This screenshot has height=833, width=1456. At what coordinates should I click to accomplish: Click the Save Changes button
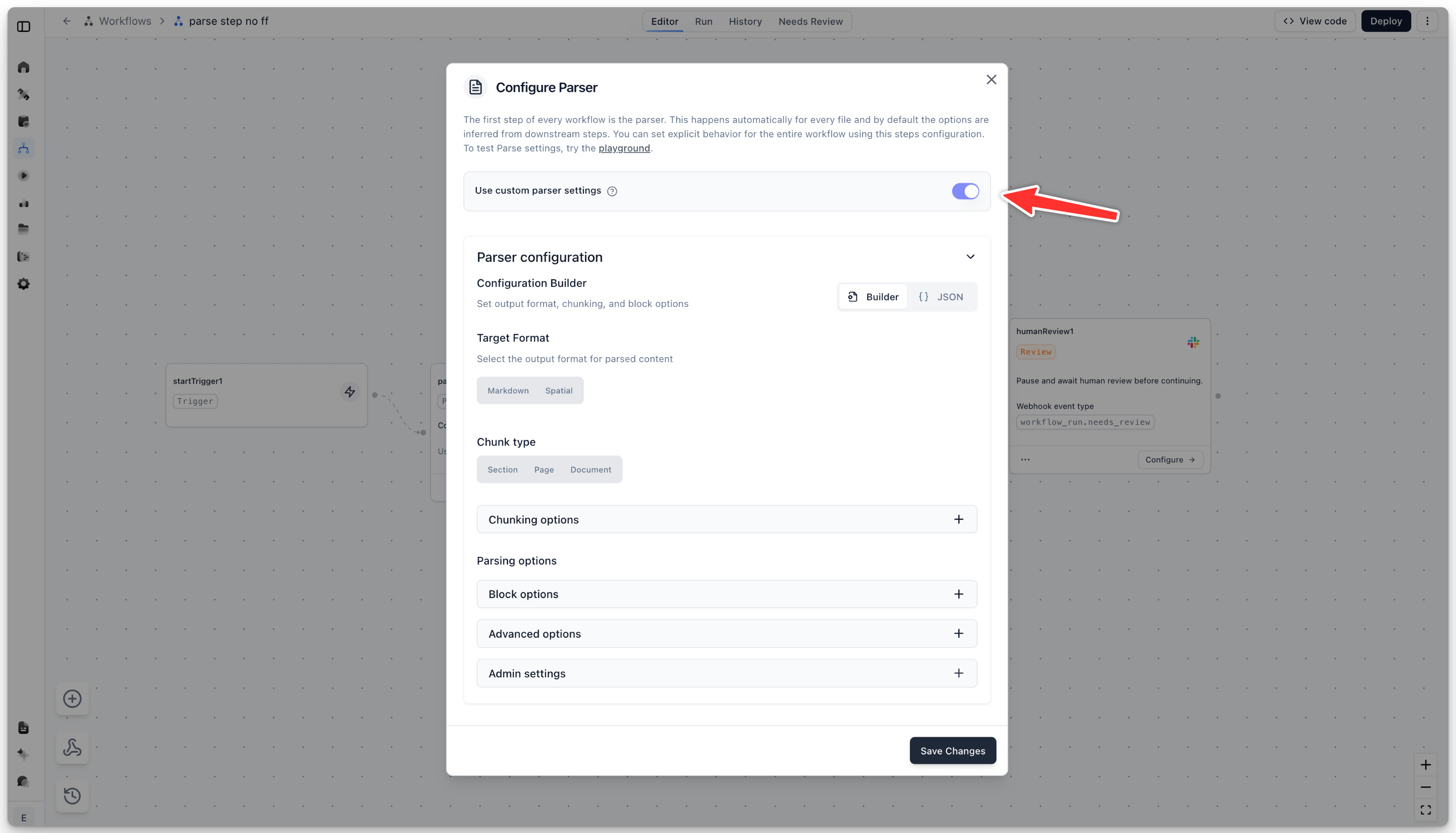[953, 750]
